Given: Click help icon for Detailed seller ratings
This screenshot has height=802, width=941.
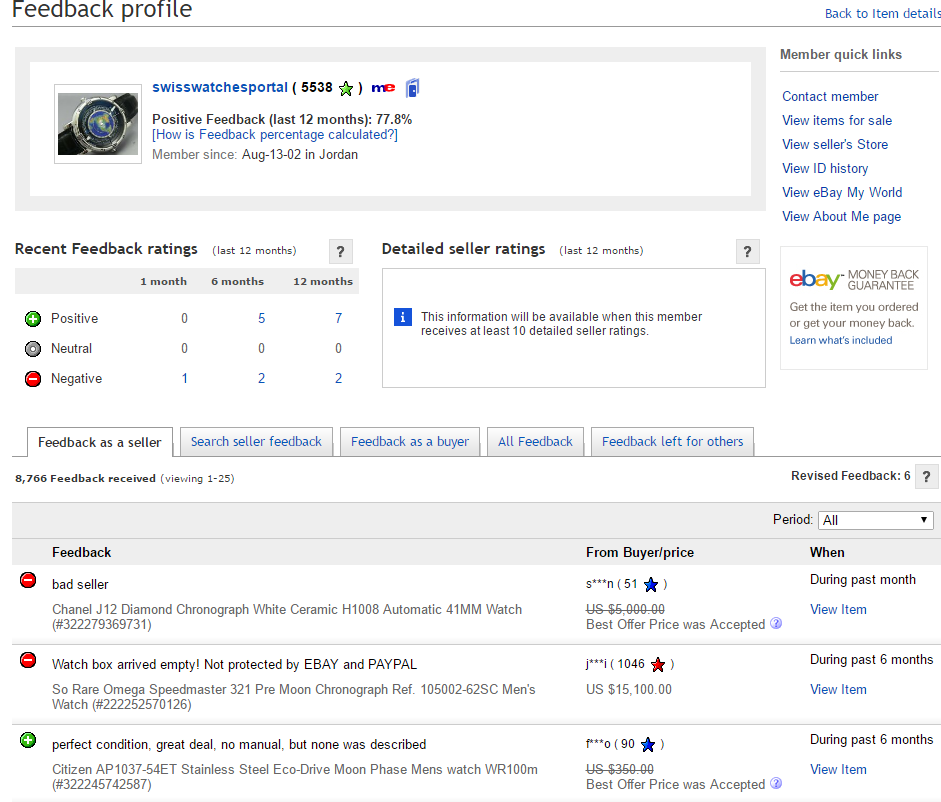Looking at the screenshot, I should [747, 251].
